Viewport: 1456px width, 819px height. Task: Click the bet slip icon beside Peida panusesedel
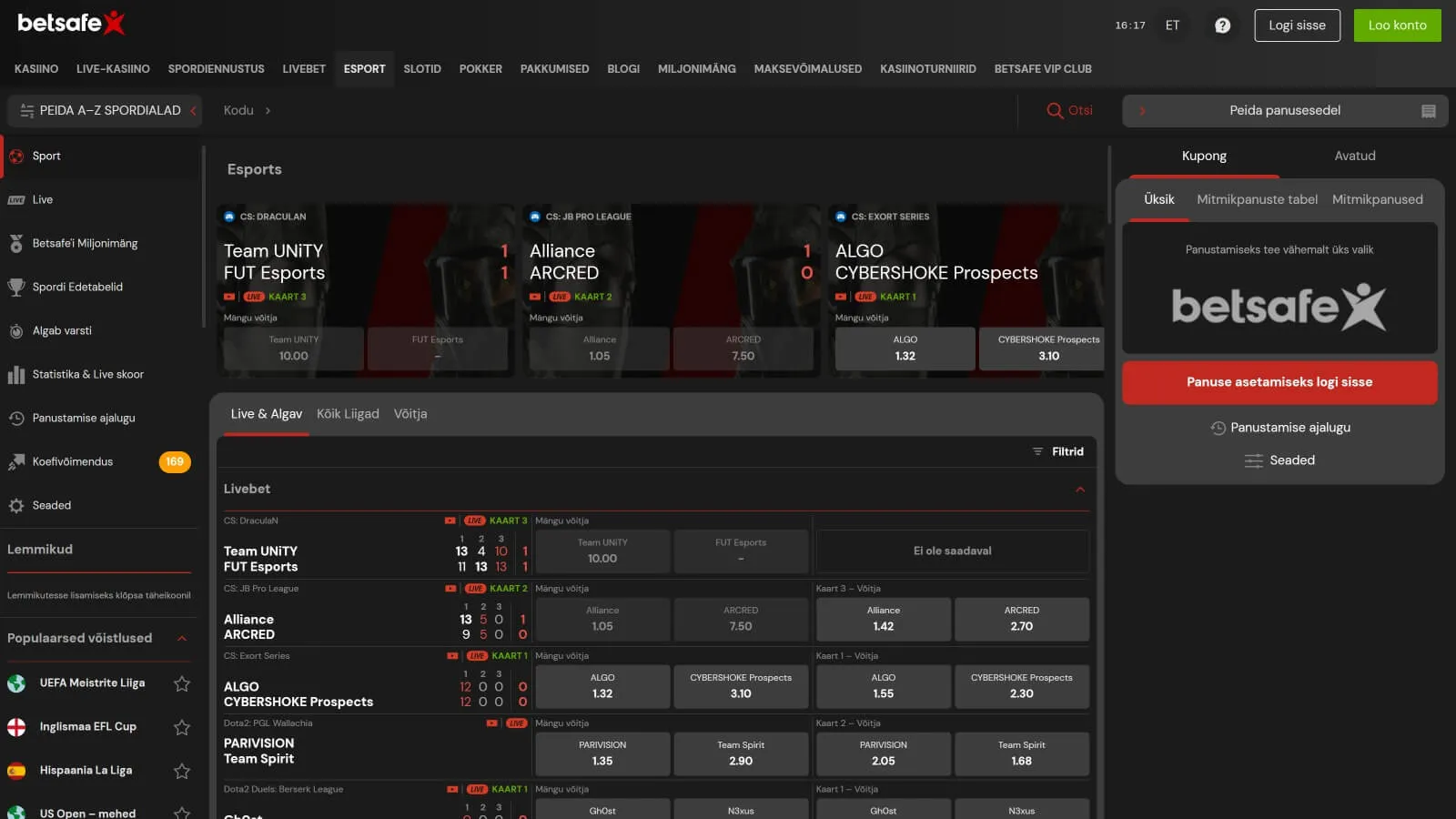click(1428, 111)
